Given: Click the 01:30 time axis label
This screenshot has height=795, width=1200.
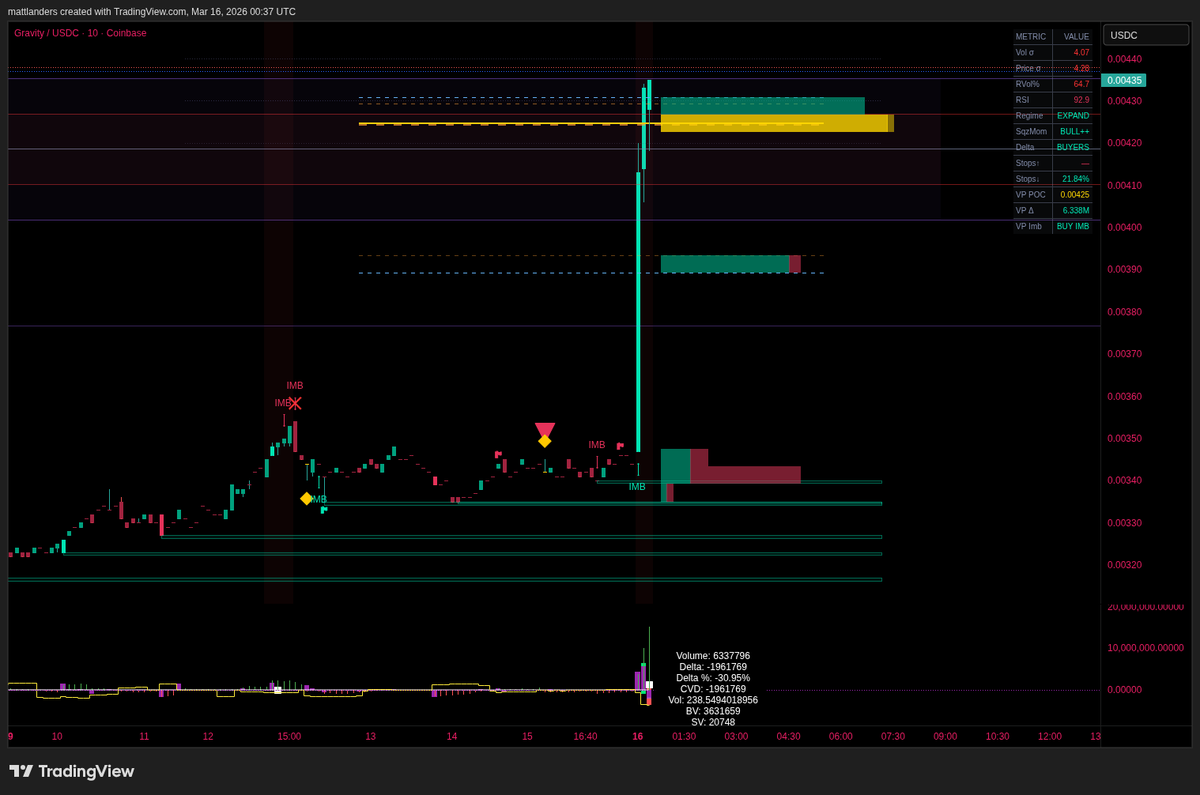Looking at the screenshot, I should click(684, 737).
